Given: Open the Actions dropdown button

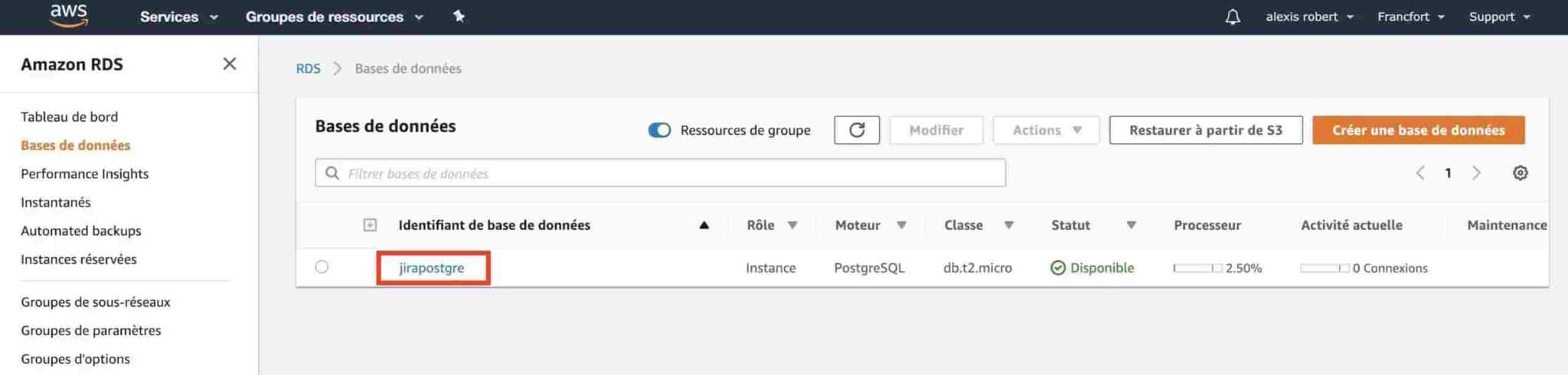Looking at the screenshot, I should pos(1046,130).
